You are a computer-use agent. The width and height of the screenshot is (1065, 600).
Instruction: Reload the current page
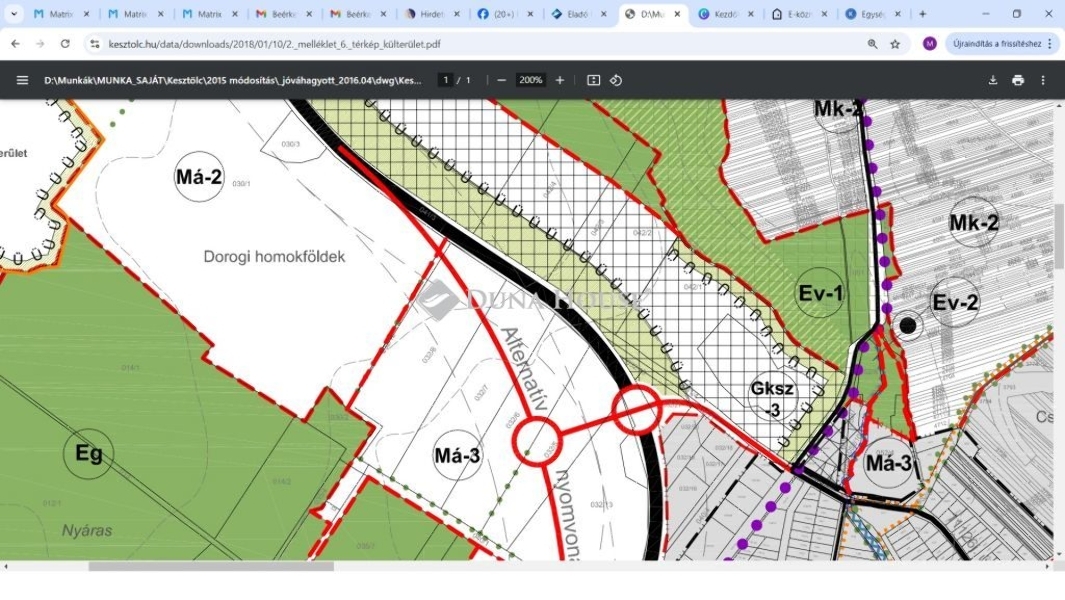point(65,43)
